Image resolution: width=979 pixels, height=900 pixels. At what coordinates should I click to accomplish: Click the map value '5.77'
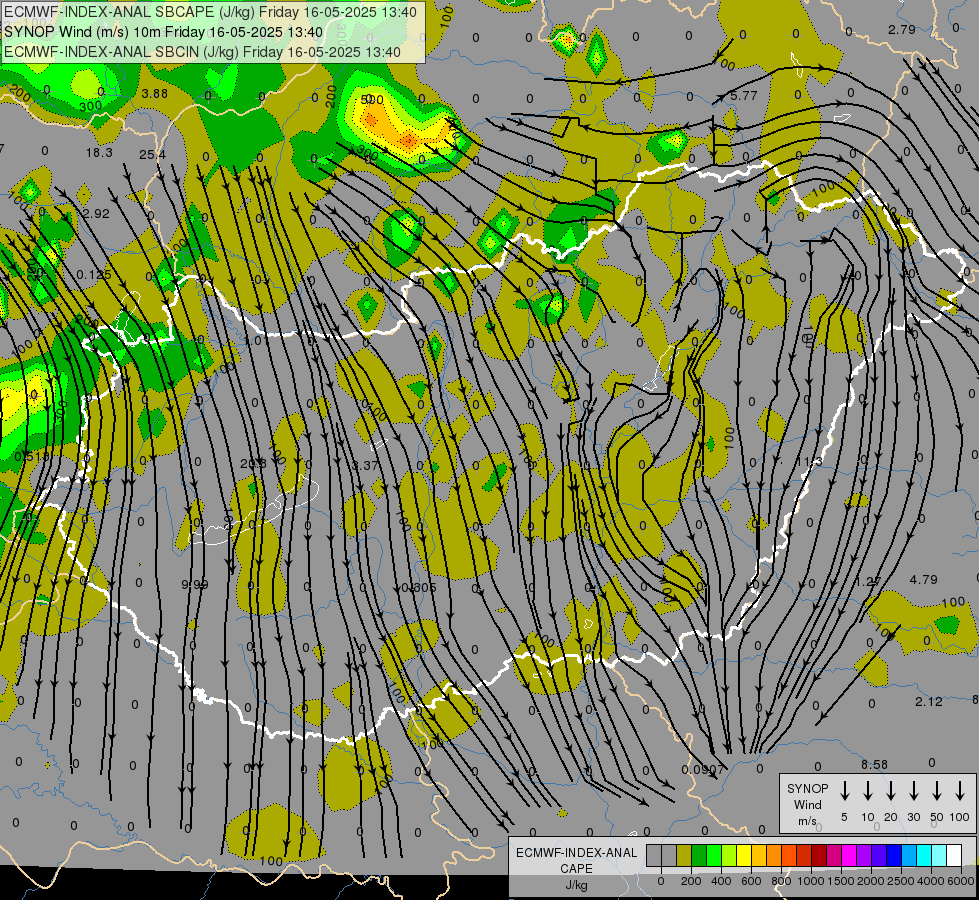(744, 96)
